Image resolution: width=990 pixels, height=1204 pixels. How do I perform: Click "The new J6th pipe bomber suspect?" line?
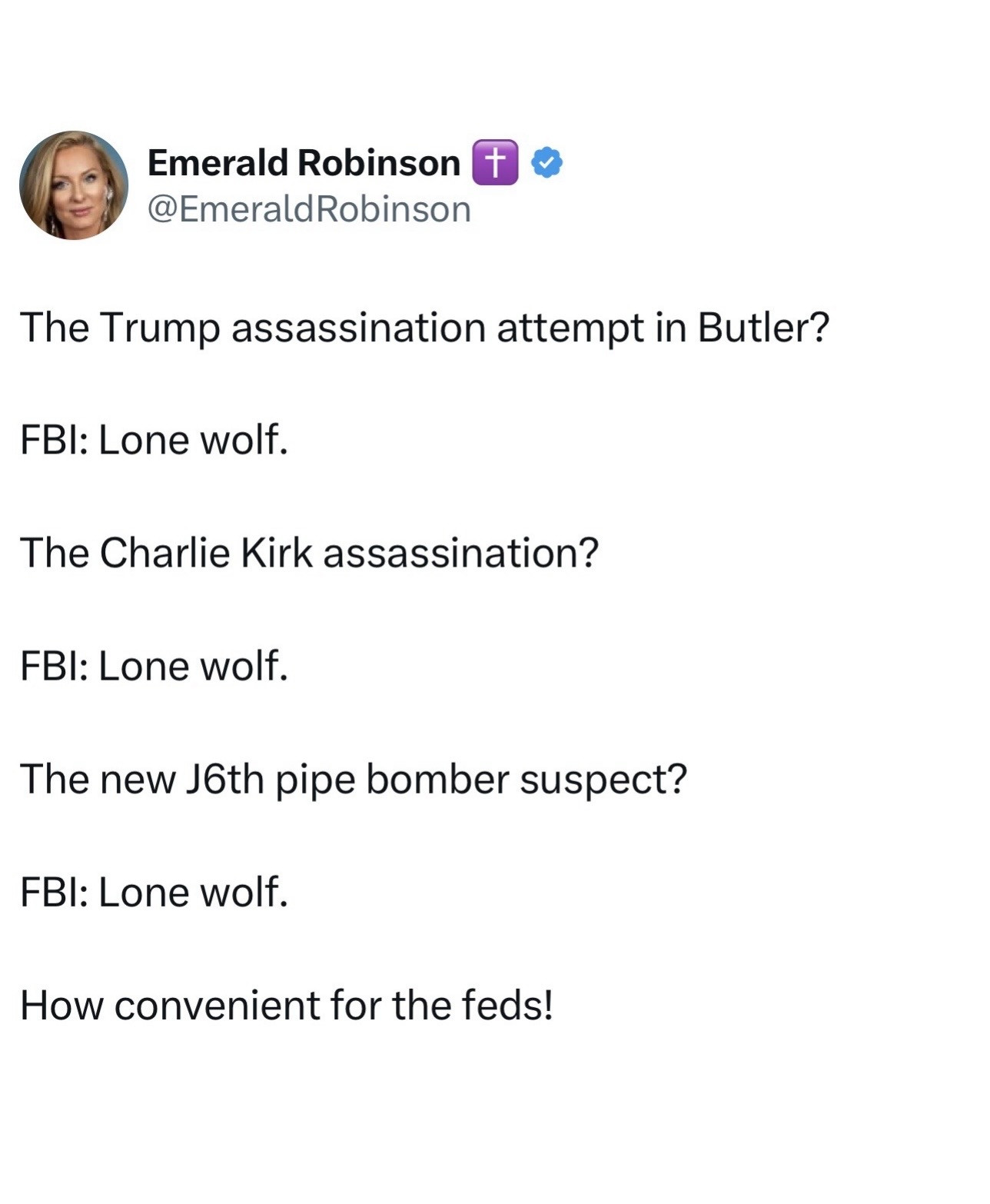pos(353,779)
